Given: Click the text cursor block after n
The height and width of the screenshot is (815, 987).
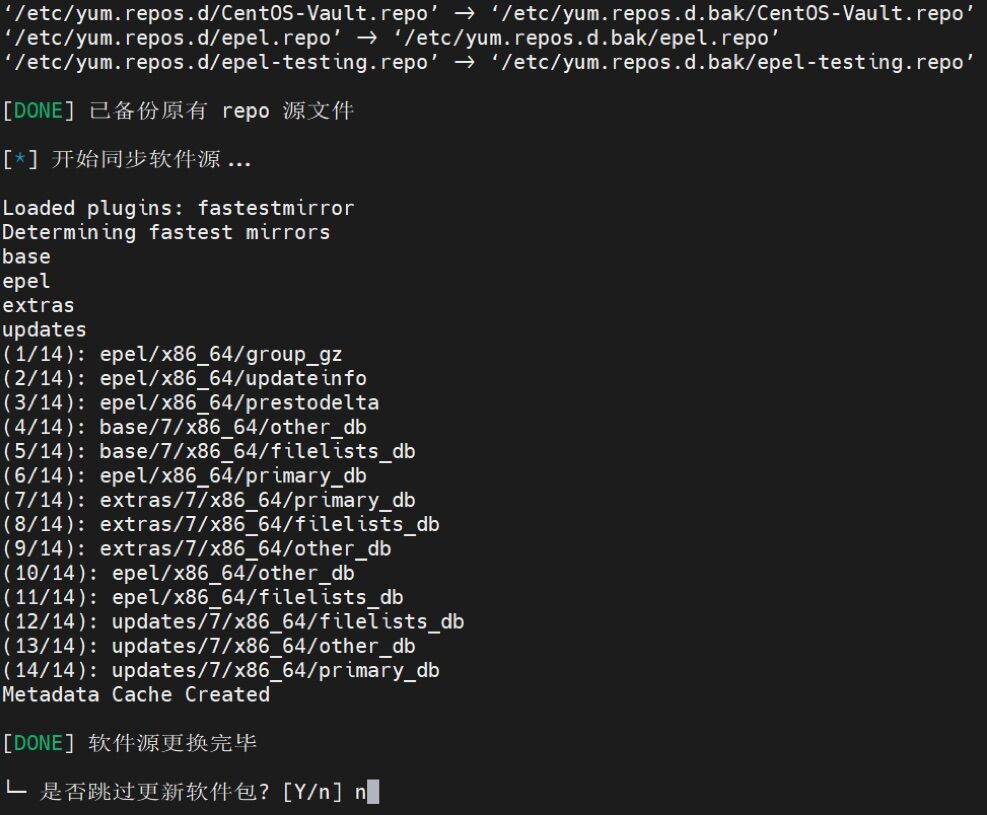Looking at the screenshot, I should (373, 792).
